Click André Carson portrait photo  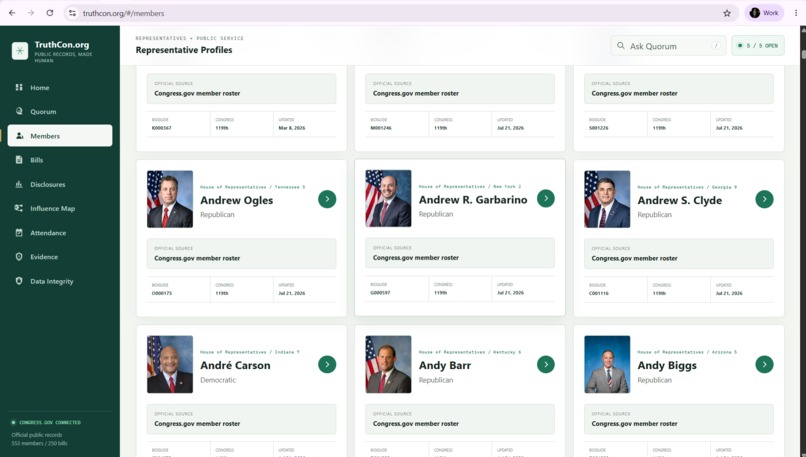click(x=170, y=364)
